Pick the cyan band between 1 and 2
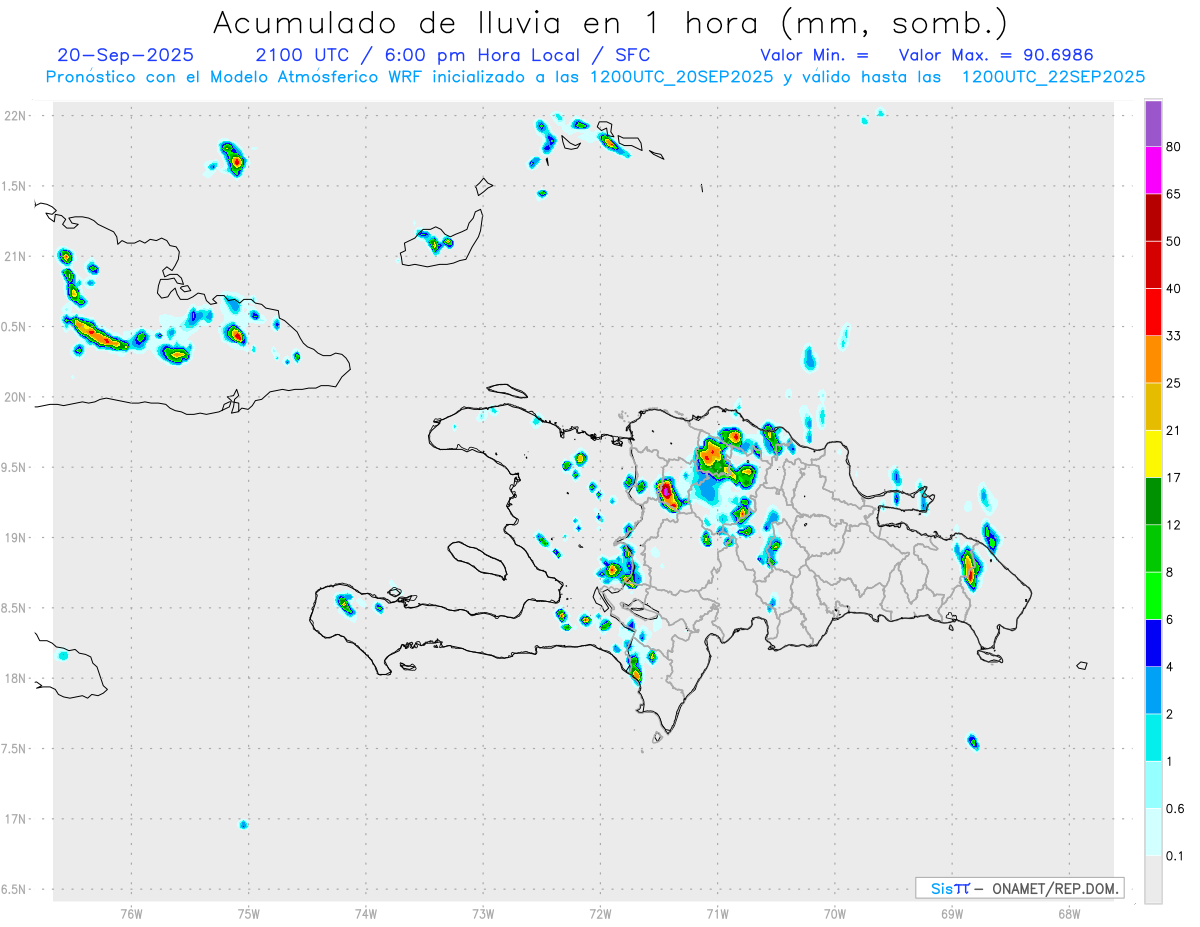The image size is (1200, 927). tap(1153, 737)
